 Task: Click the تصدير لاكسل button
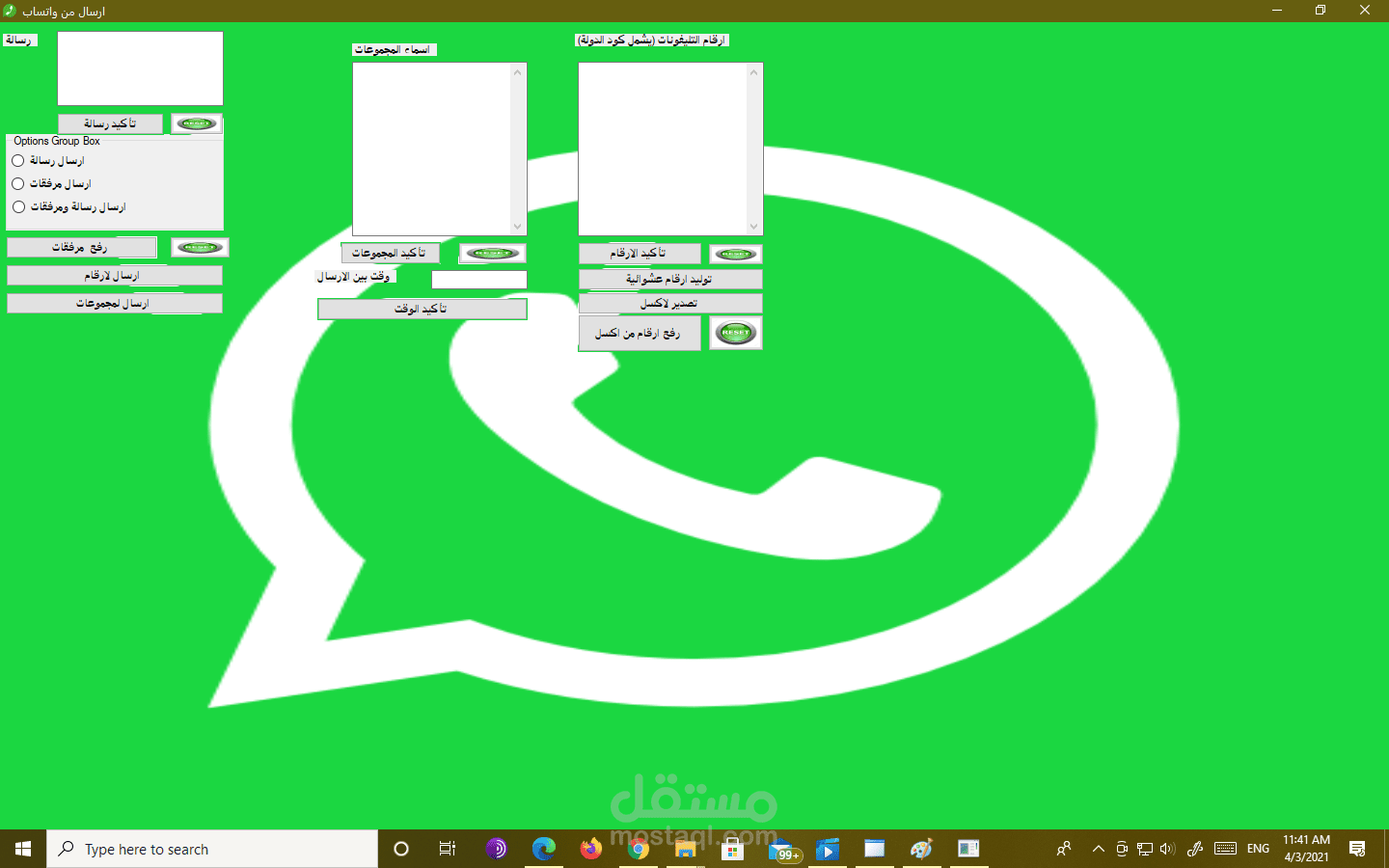[x=670, y=304]
